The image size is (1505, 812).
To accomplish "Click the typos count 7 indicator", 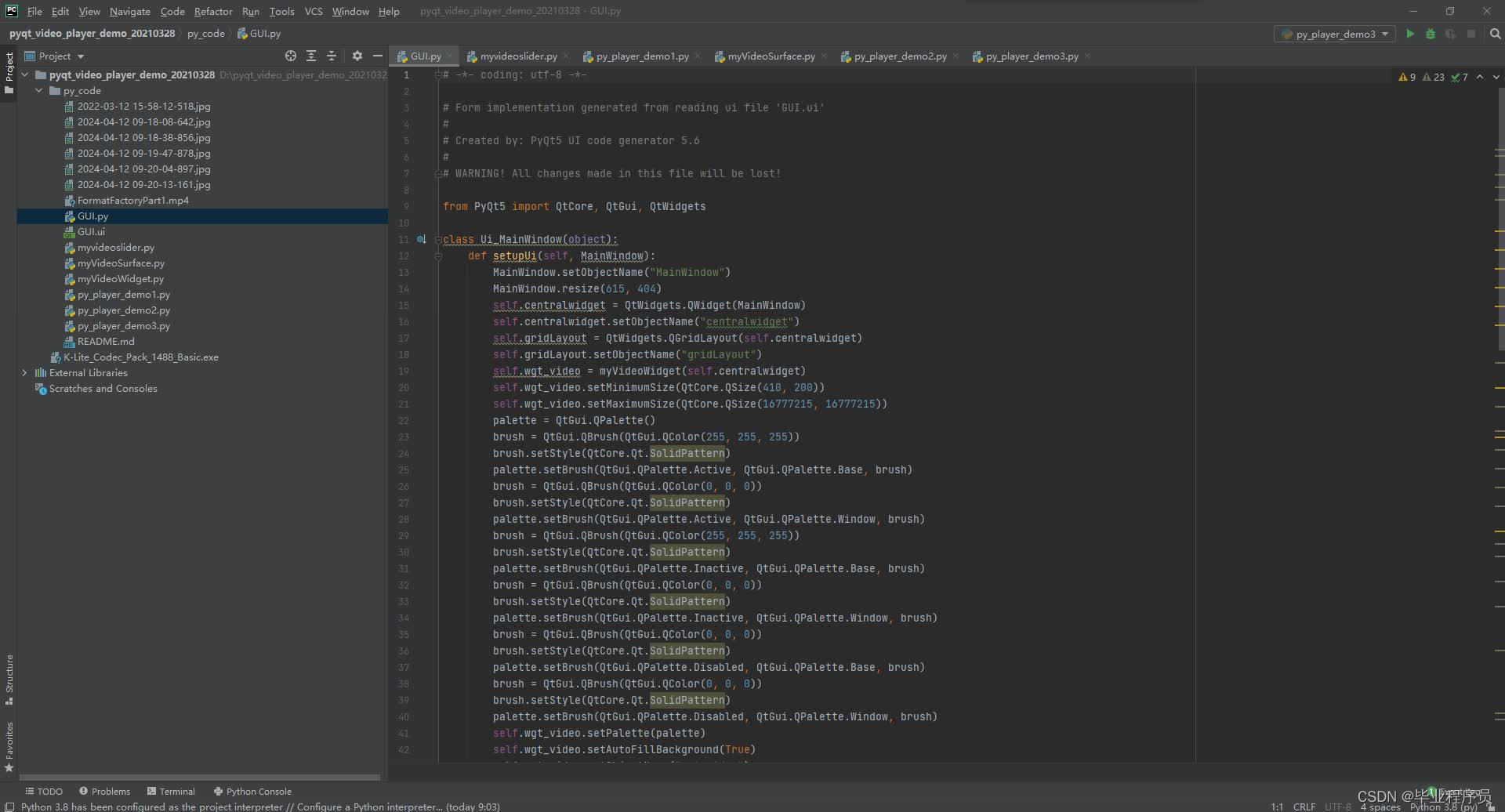I will [1460, 77].
